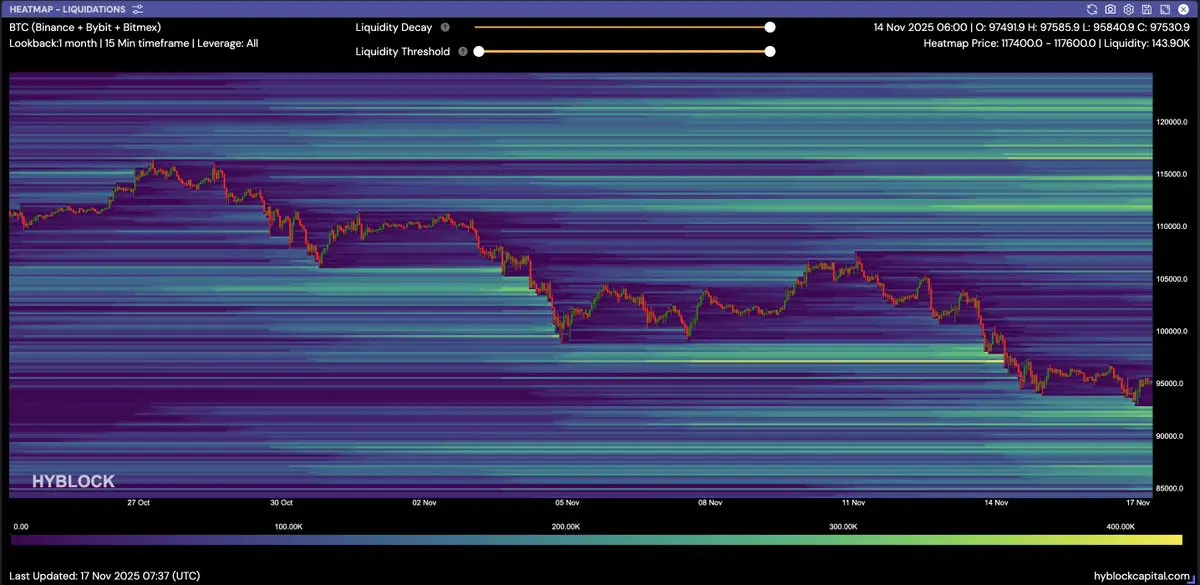Screen dimensions: 1200x585
Task: Click the 200.00K color scale label
Action: coord(565,525)
